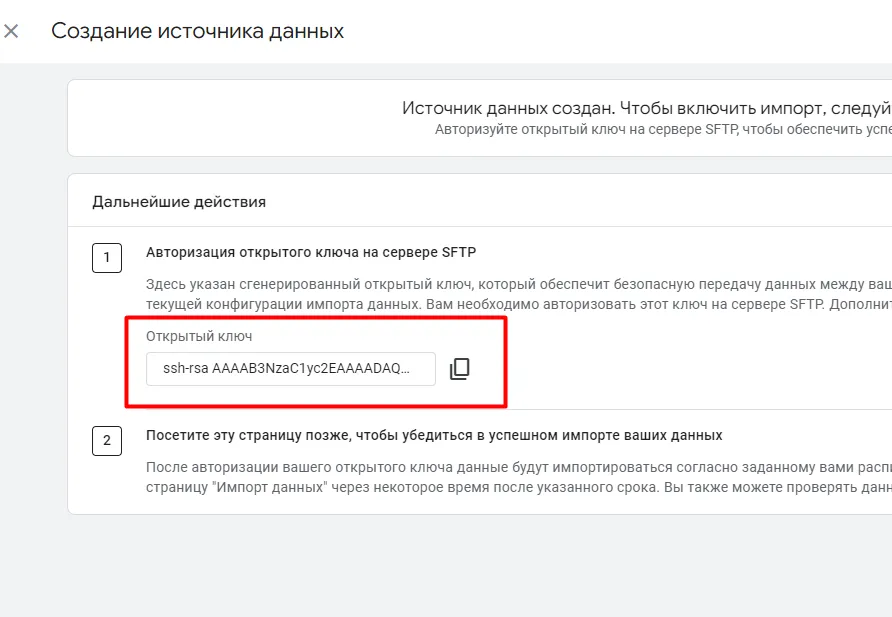The image size is (892, 617).
Task: Select the ssh-rsa public key field
Action: point(291,369)
